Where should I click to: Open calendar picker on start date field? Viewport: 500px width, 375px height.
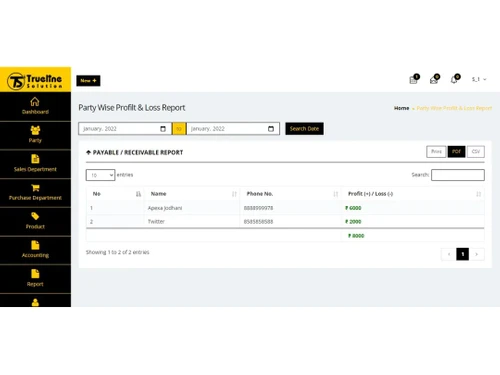coord(163,129)
